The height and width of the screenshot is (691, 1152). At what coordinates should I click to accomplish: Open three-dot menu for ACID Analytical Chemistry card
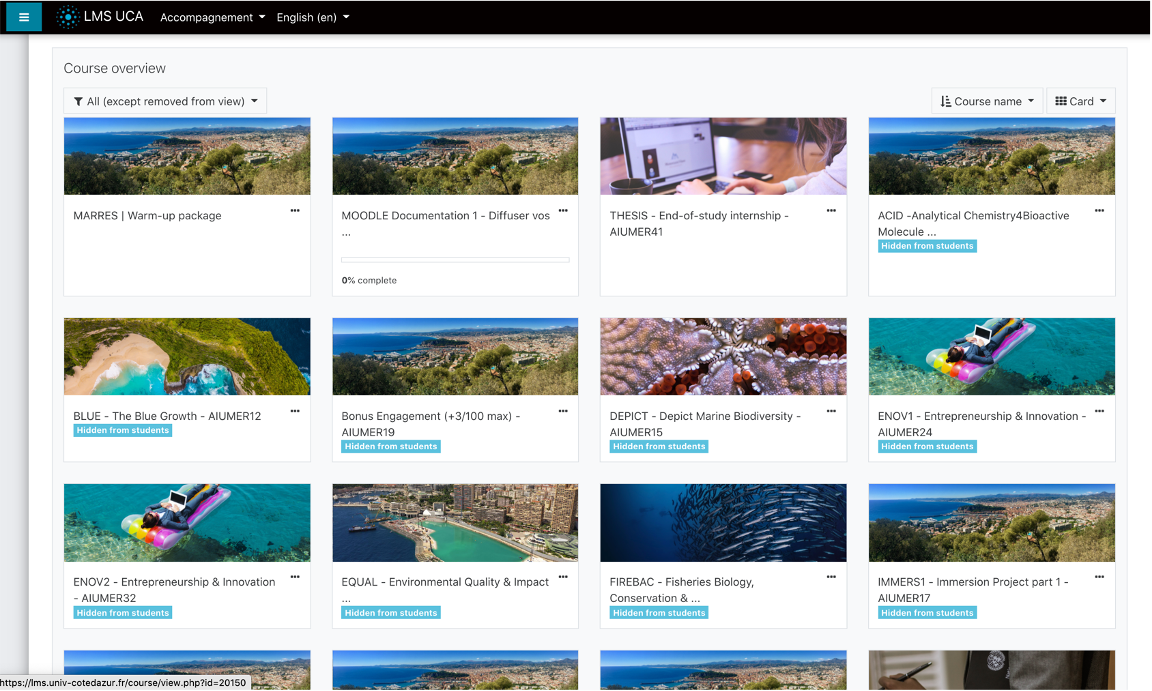1099,211
